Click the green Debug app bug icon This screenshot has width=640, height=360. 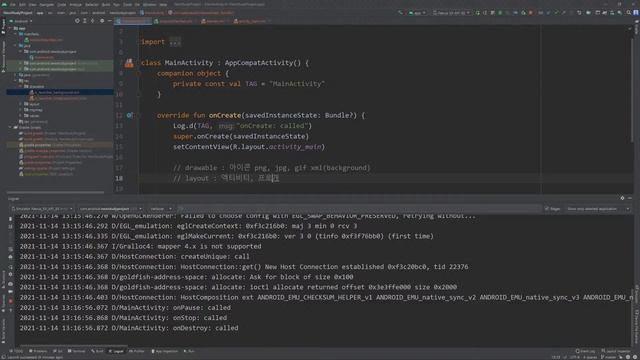pyautogui.click(x=500, y=13)
